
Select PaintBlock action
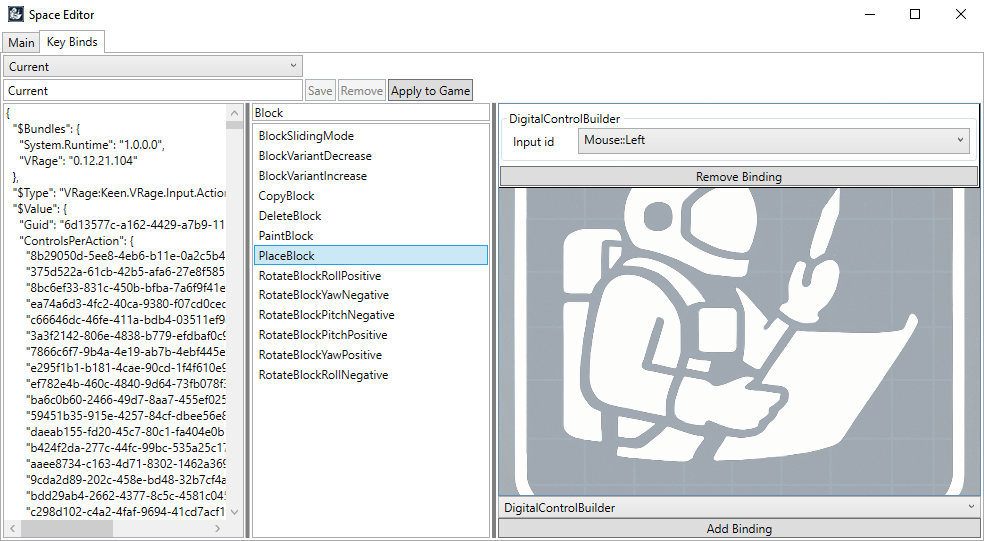(370, 236)
